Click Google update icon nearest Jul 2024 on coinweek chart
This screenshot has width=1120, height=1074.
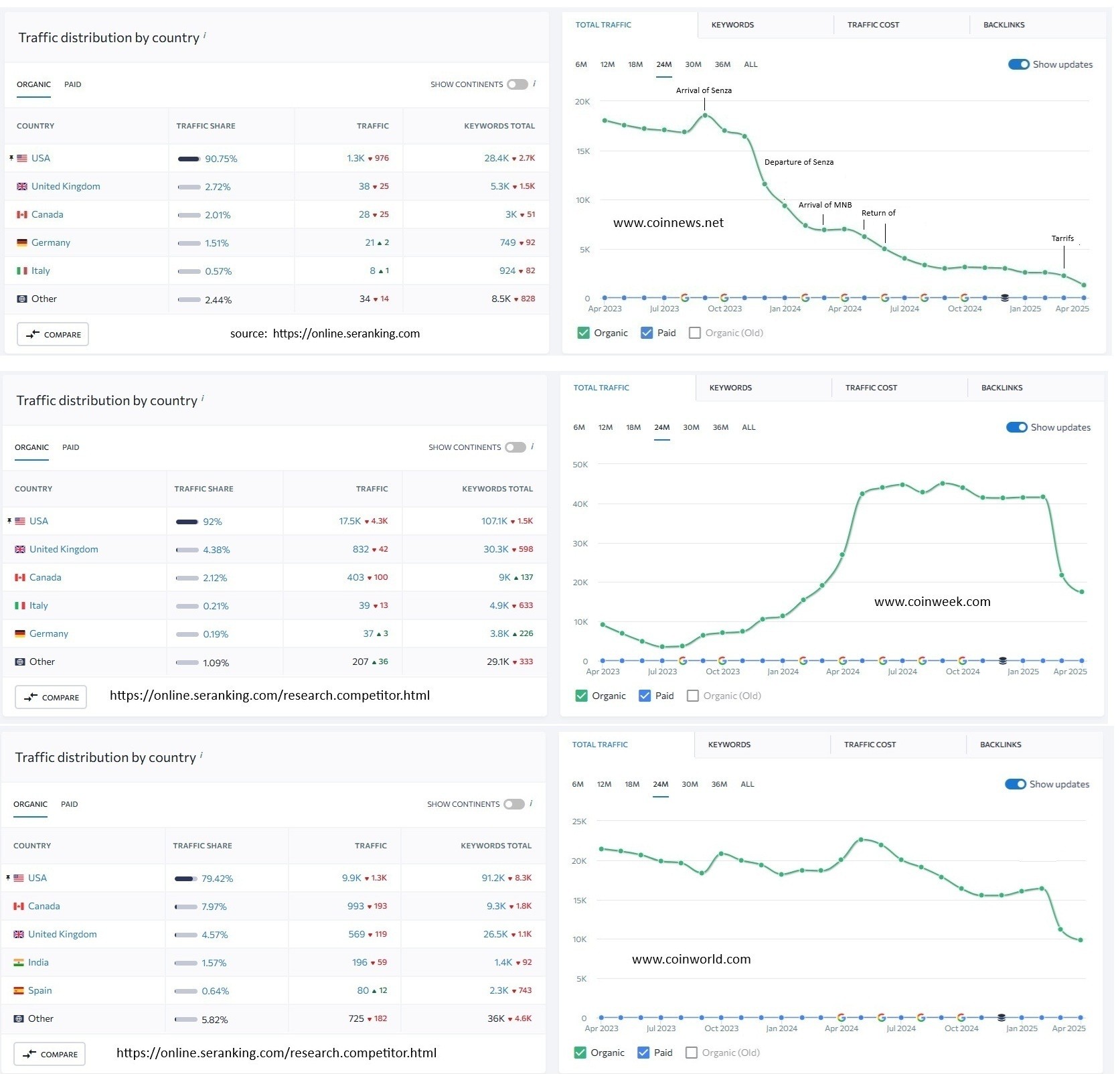[882, 661]
